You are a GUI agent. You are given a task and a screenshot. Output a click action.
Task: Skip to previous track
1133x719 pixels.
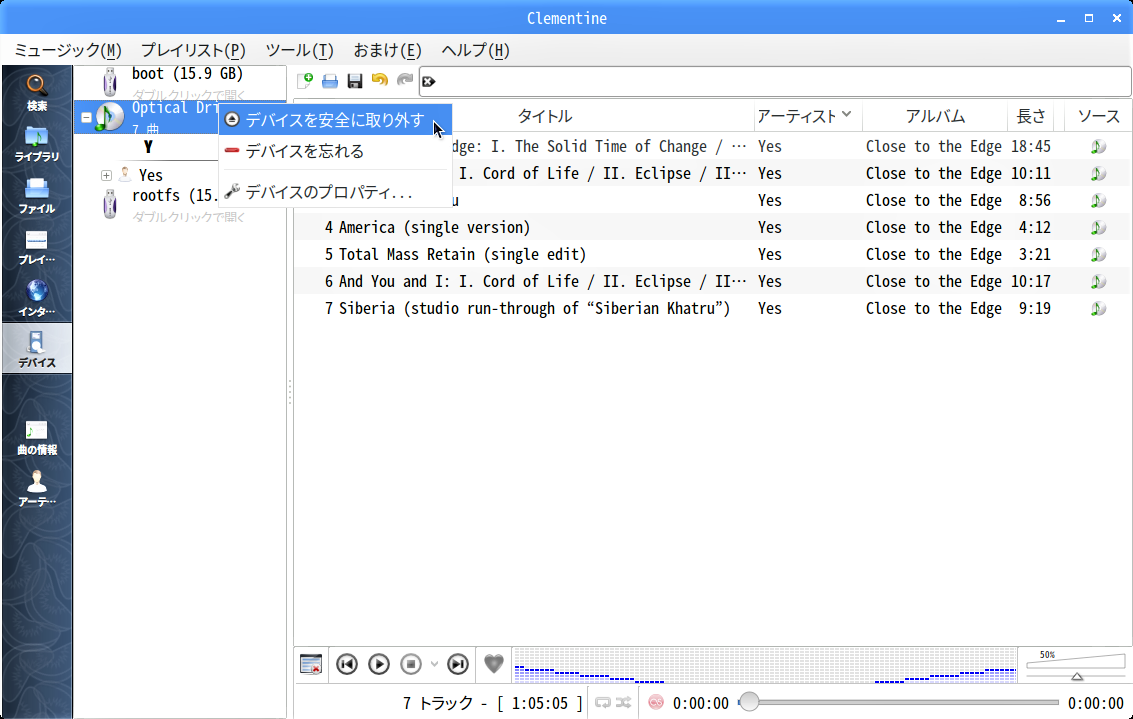347,664
